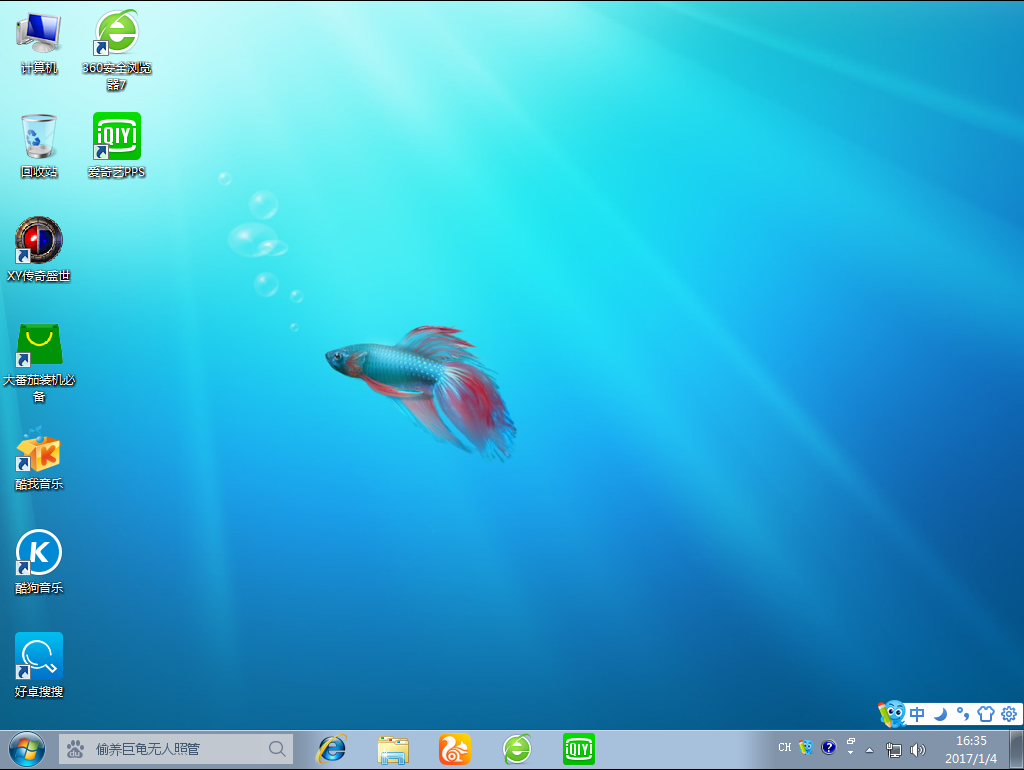The height and width of the screenshot is (770, 1024).
Task: Click the CH language indicator in tray
Action: pyautogui.click(x=784, y=747)
